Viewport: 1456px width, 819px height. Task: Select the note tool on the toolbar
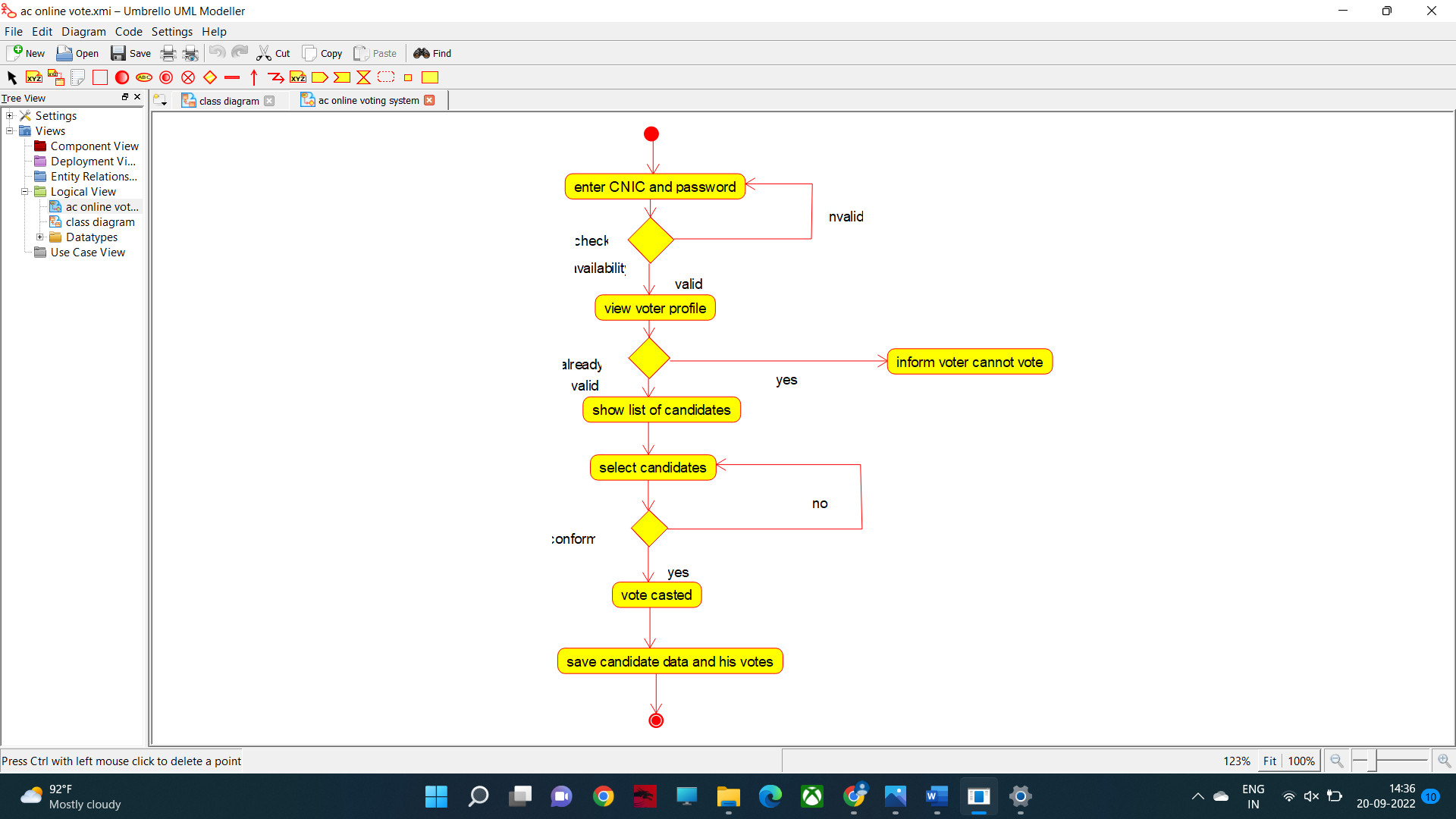(77, 77)
